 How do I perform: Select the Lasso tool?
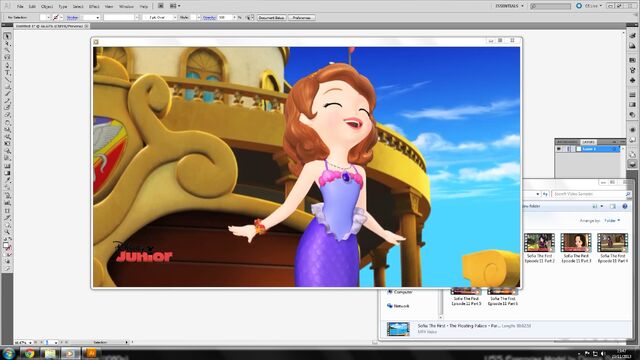click(x=7, y=58)
